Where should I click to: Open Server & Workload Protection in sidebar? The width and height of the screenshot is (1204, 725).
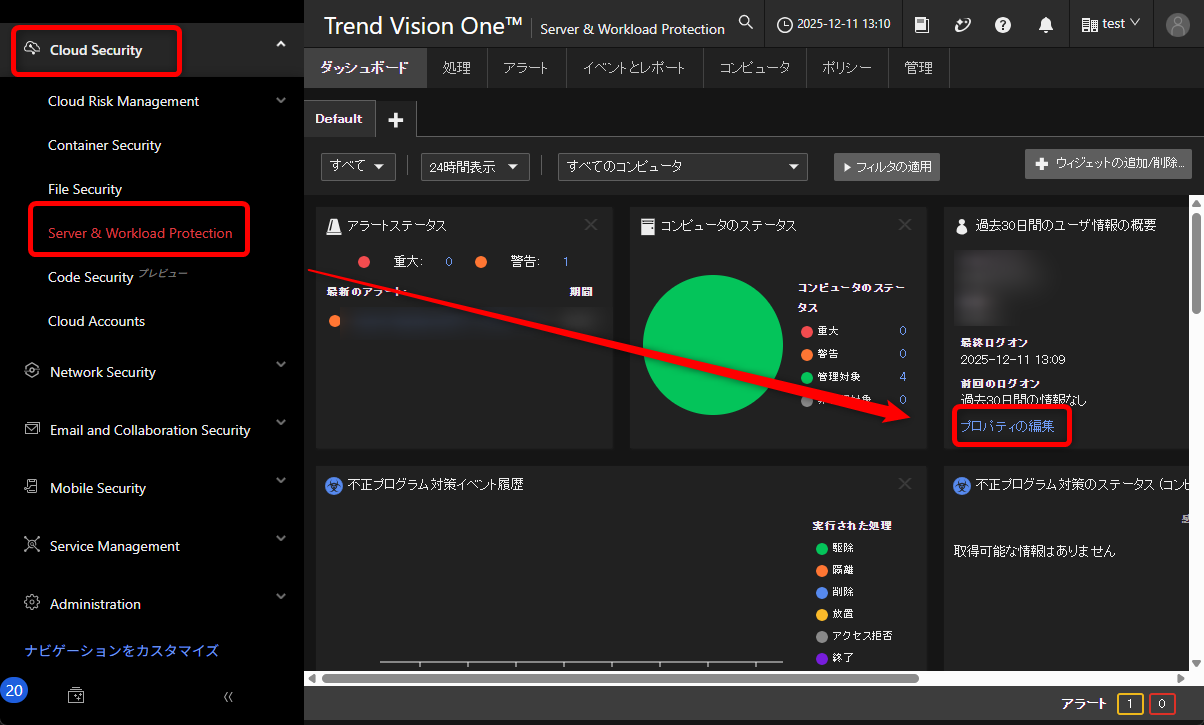(140, 233)
